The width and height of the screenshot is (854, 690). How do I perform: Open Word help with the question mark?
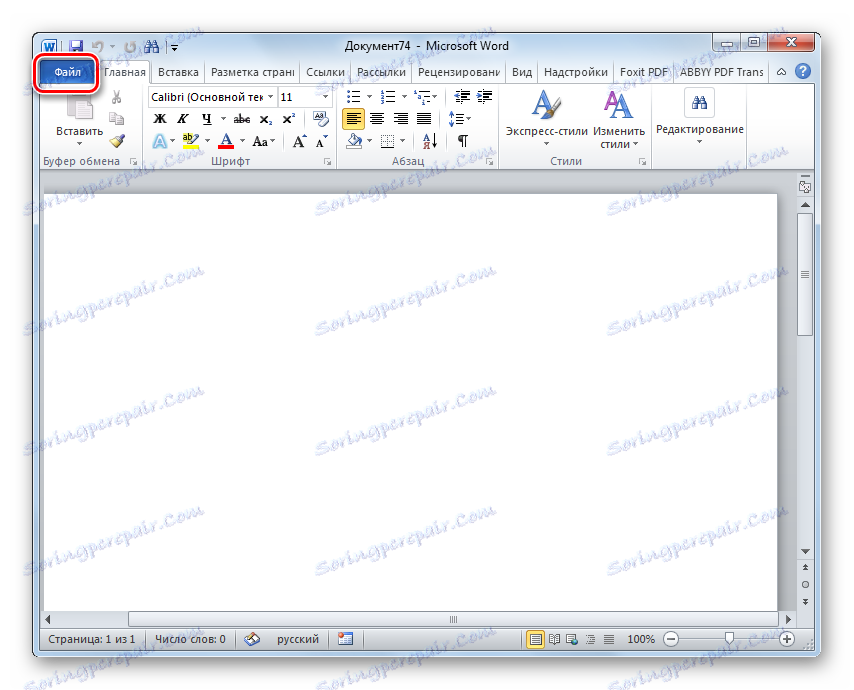[x=802, y=71]
